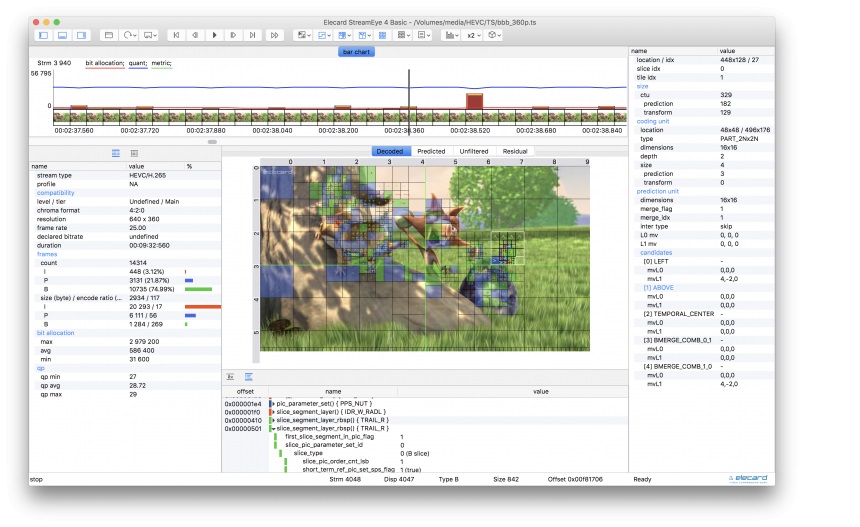The width and height of the screenshot is (860, 527).
Task: Select the stream info list view icon
Action: (116, 154)
